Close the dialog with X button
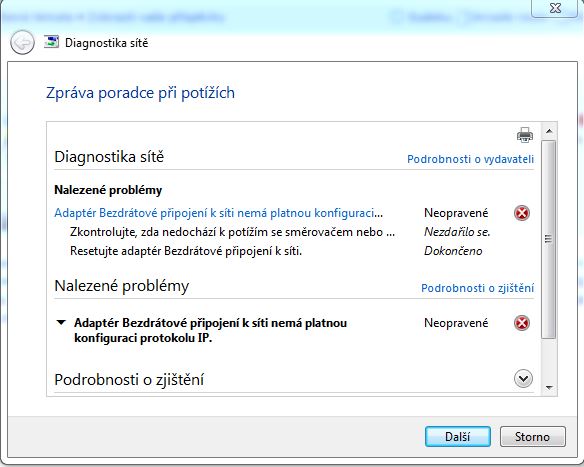The height and width of the screenshot is (467, 584). 554,8
